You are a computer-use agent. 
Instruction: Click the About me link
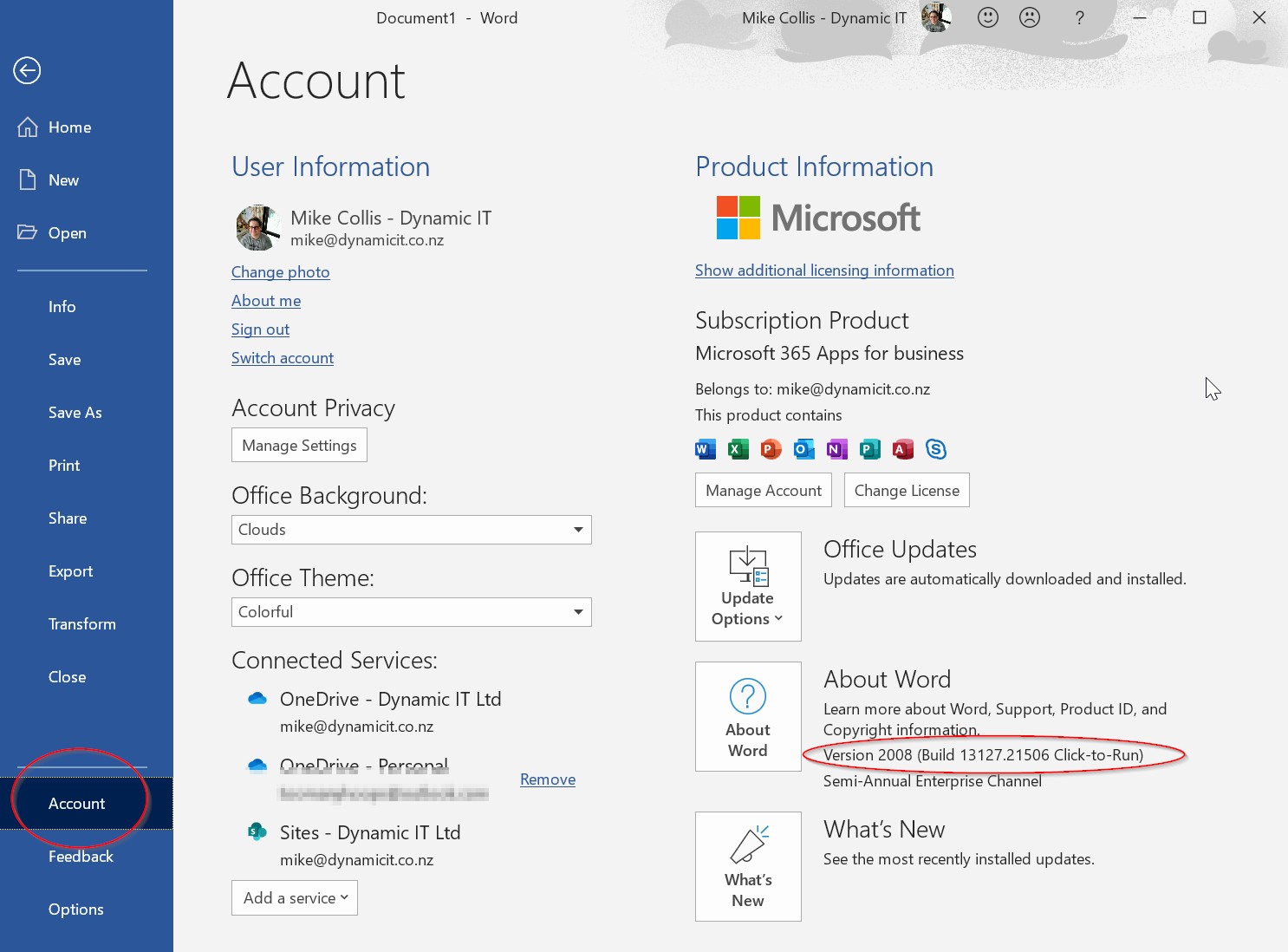tap(266, 301)
